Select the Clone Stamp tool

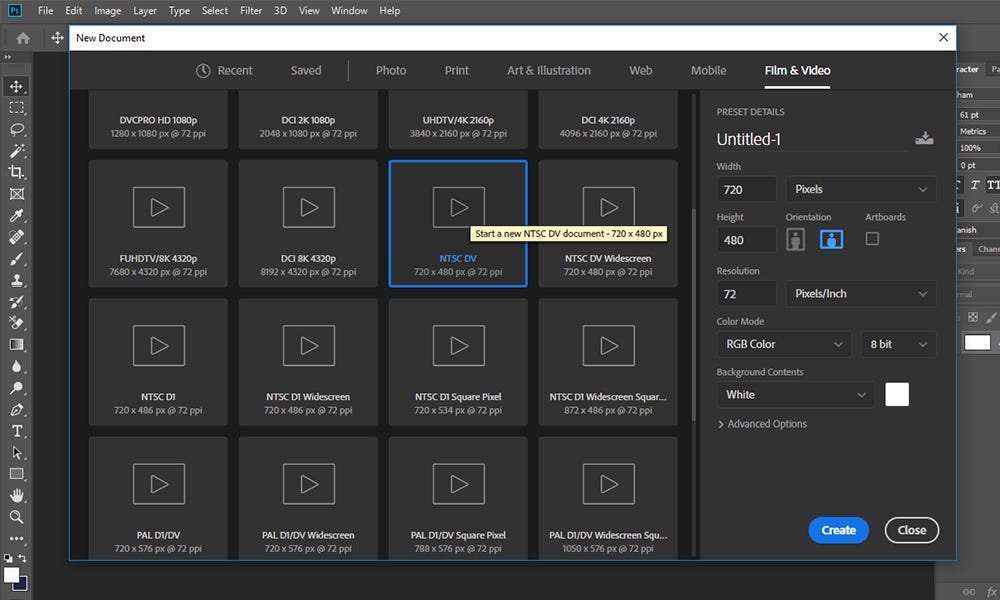pos(17,281)
